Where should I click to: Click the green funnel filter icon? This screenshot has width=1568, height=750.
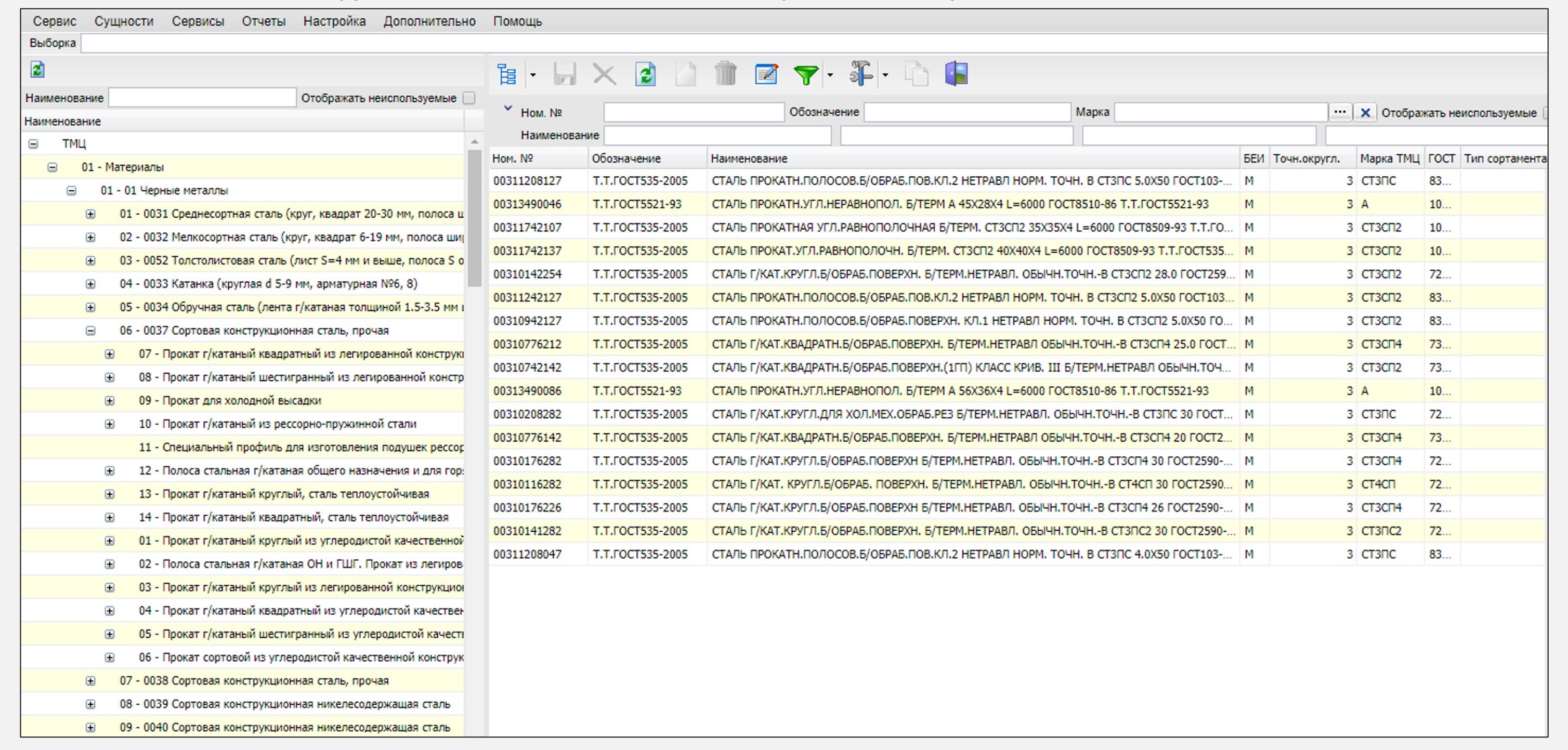(806, 74)
